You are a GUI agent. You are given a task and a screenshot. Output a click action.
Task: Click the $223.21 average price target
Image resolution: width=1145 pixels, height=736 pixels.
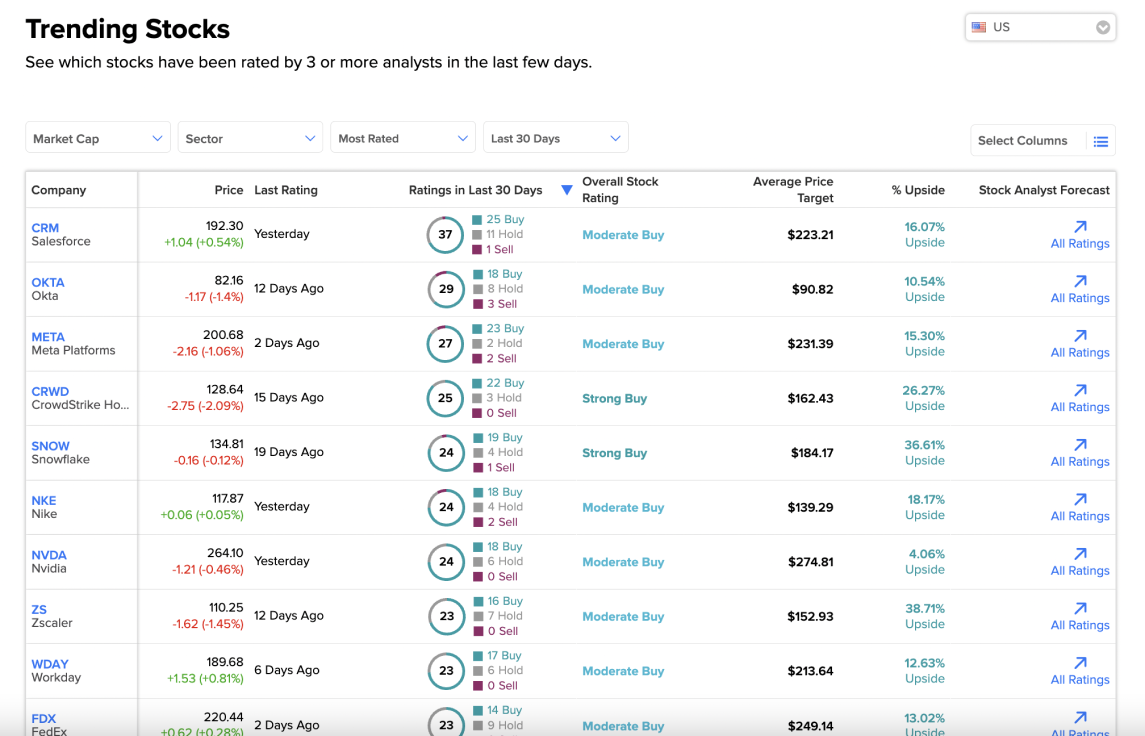tap(810, 235)
